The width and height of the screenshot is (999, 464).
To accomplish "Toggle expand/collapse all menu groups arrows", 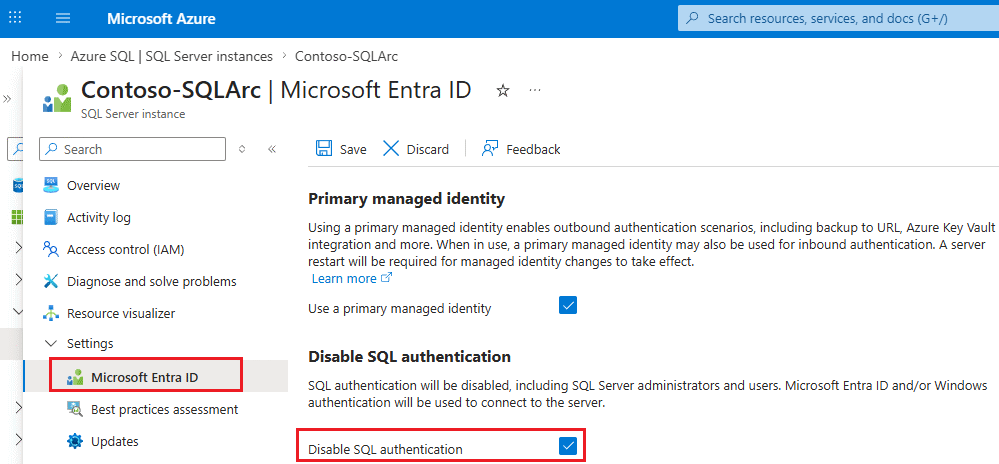I will coord(241,149).
